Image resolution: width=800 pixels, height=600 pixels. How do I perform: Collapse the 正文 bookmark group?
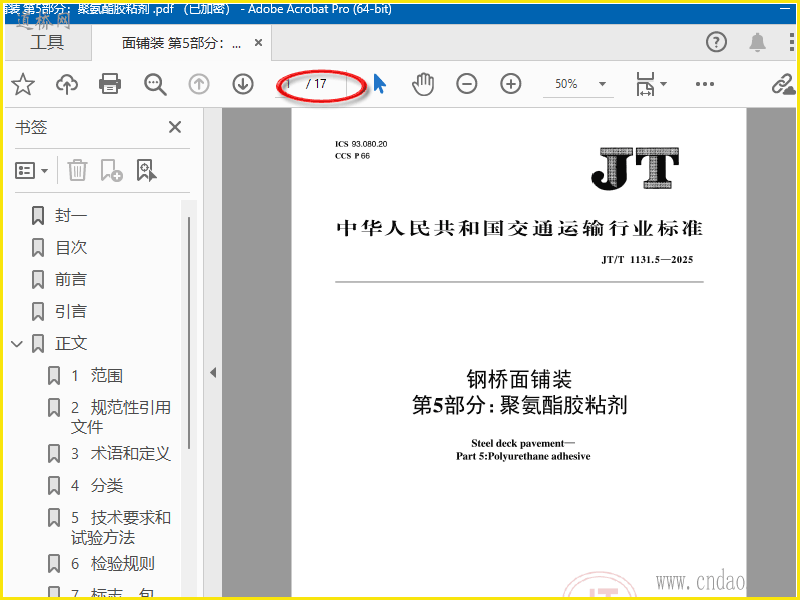coord(17,344)
